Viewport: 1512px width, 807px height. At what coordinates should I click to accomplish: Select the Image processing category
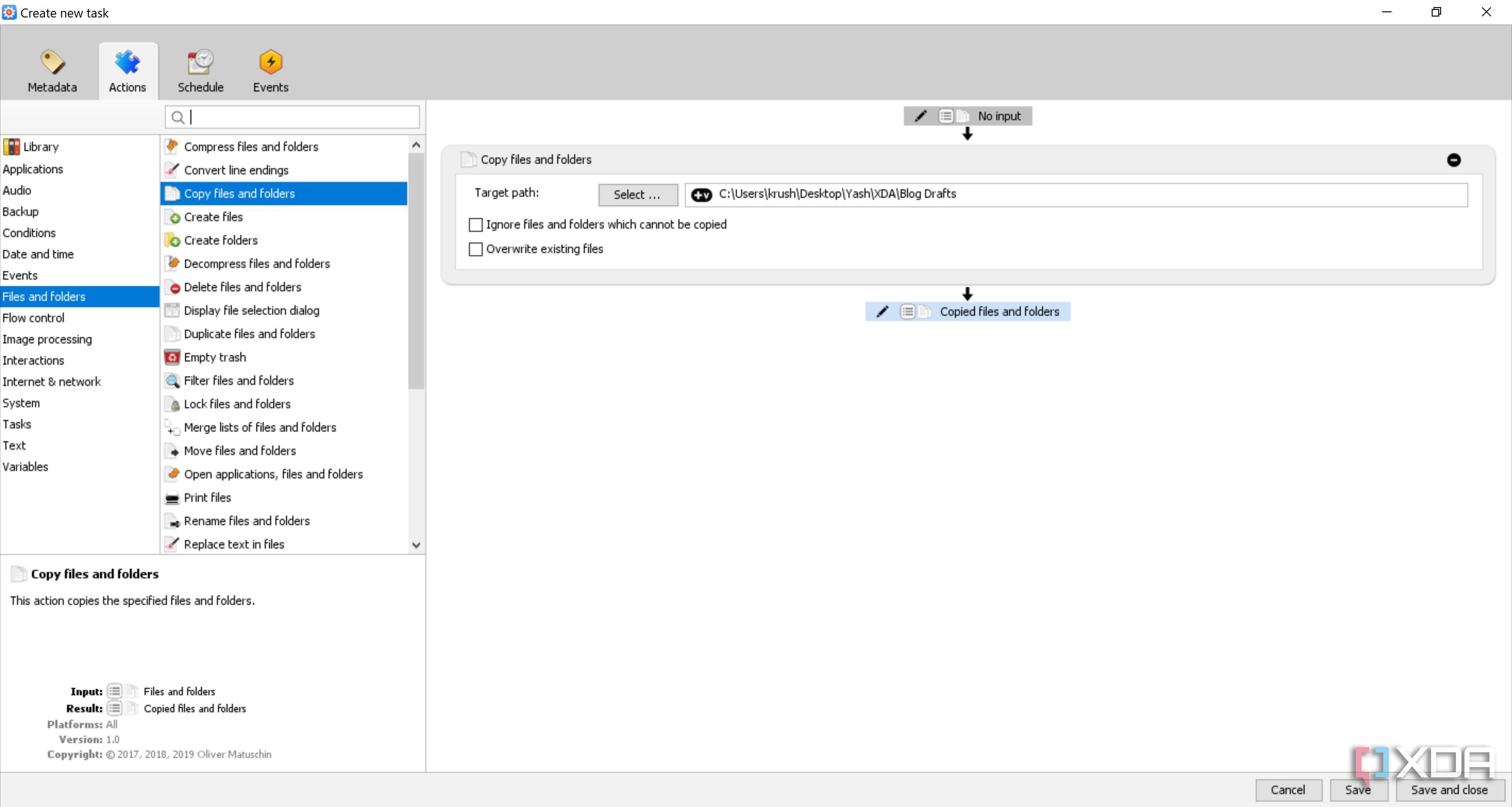pyautogui.click(x=47, y=339)
